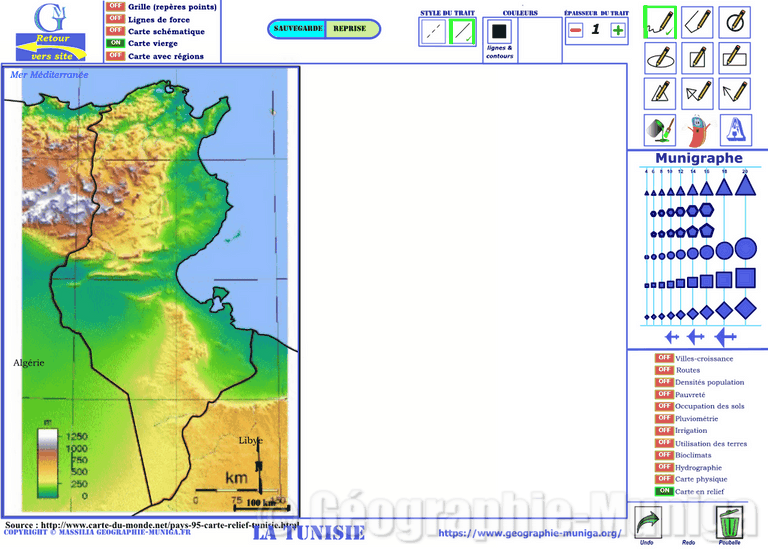Increase line thickness with plus button
Screen dimensions: 768x552
(x=618, y=30)
